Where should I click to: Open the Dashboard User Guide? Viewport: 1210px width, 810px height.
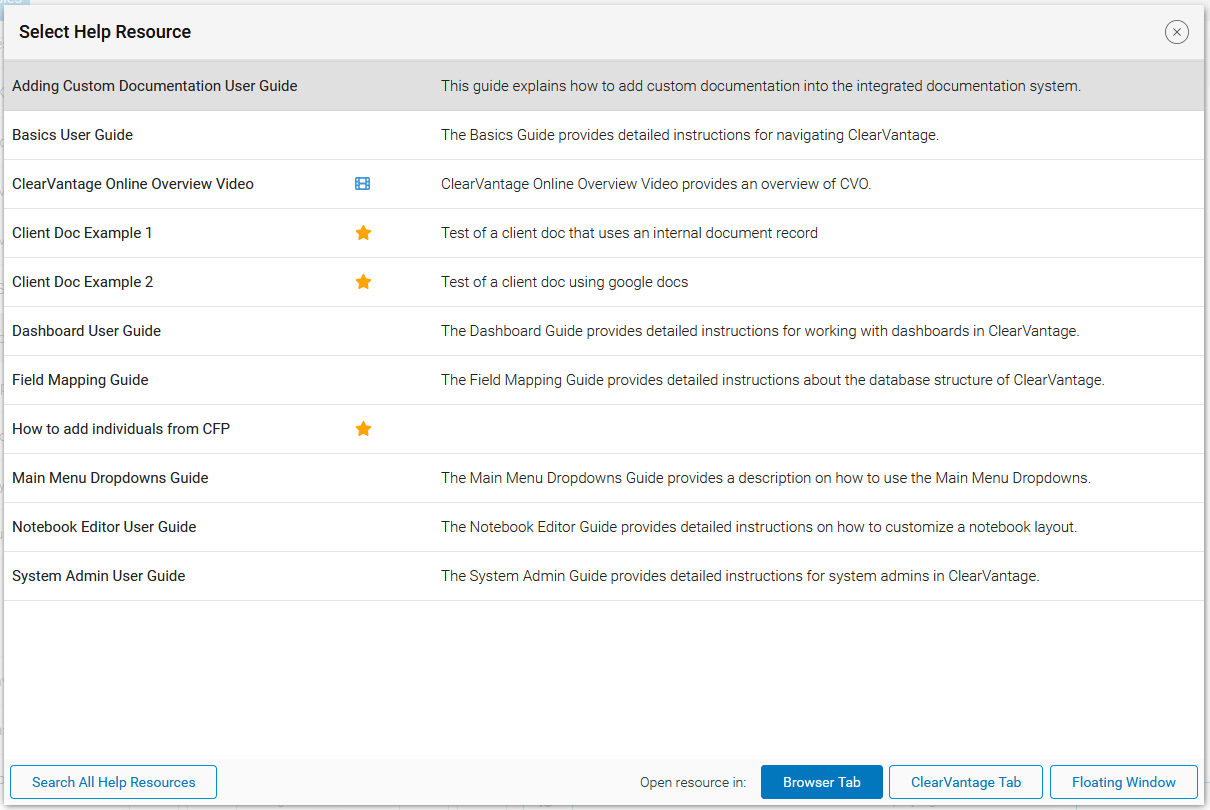[86, 331]
